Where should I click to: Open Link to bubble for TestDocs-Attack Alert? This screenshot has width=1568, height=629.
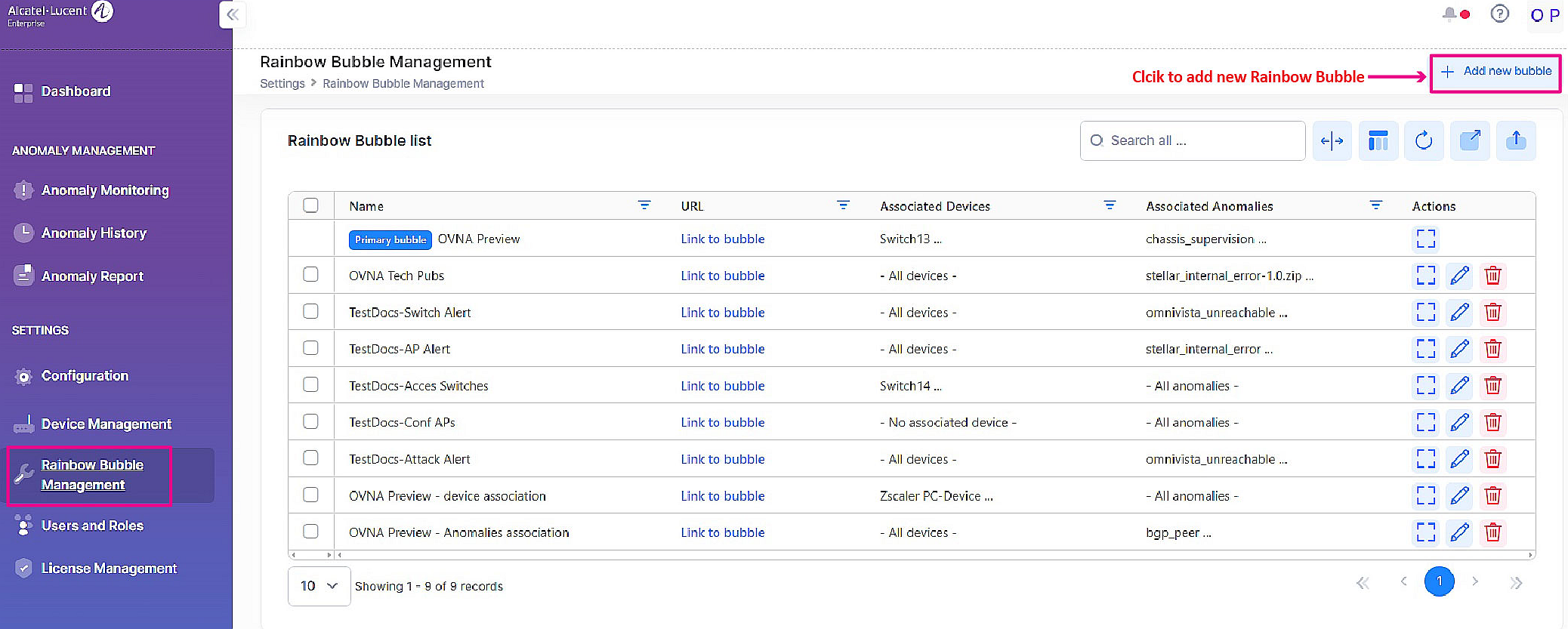pos(722,459)
